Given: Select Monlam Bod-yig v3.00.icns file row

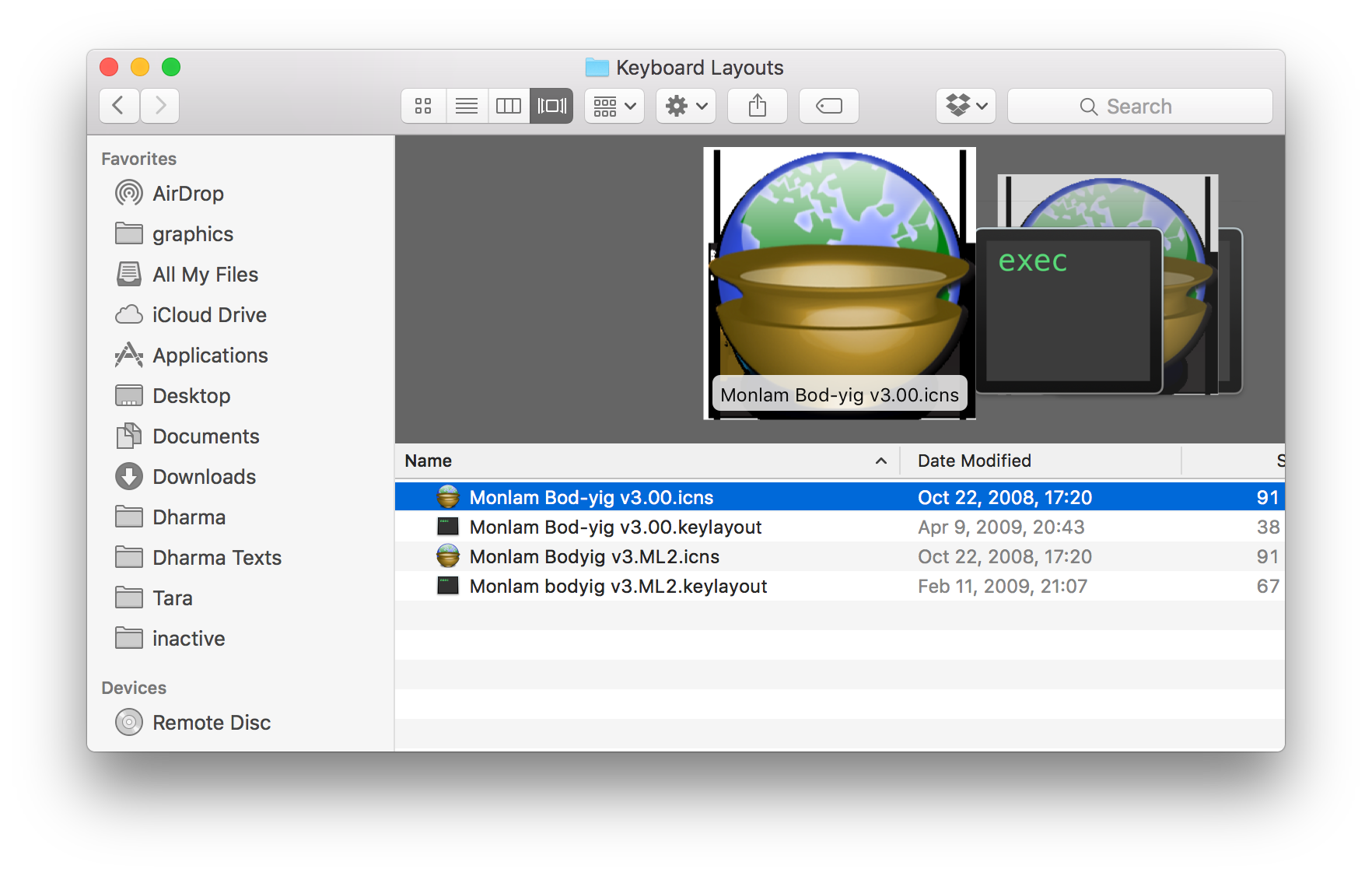Looking at the screenshot, I should (840, 497).
